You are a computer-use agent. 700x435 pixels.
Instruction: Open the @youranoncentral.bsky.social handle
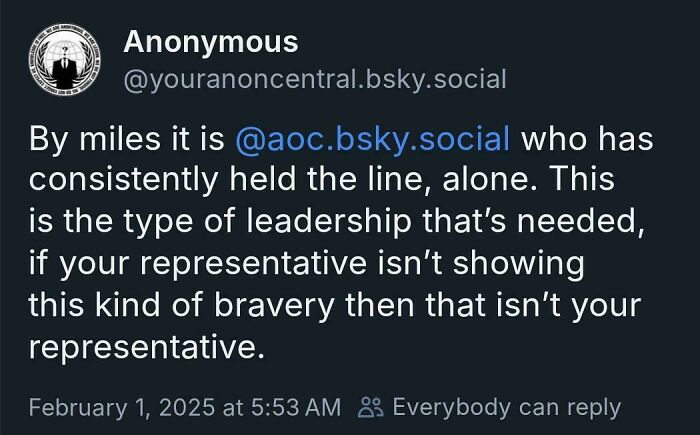[x=314, y=78]
